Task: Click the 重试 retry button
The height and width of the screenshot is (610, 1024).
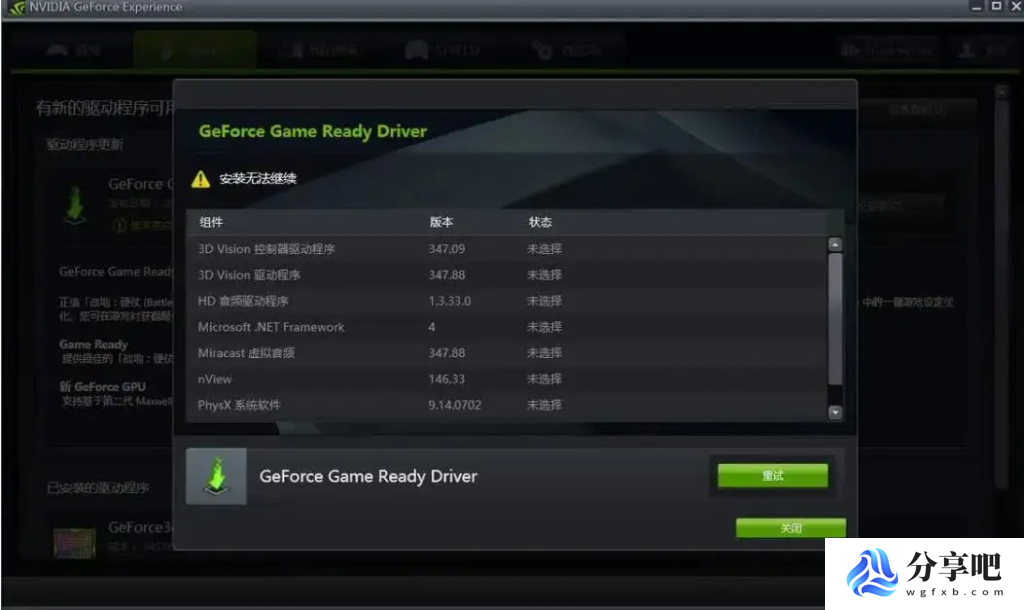Action: point(773,475)
